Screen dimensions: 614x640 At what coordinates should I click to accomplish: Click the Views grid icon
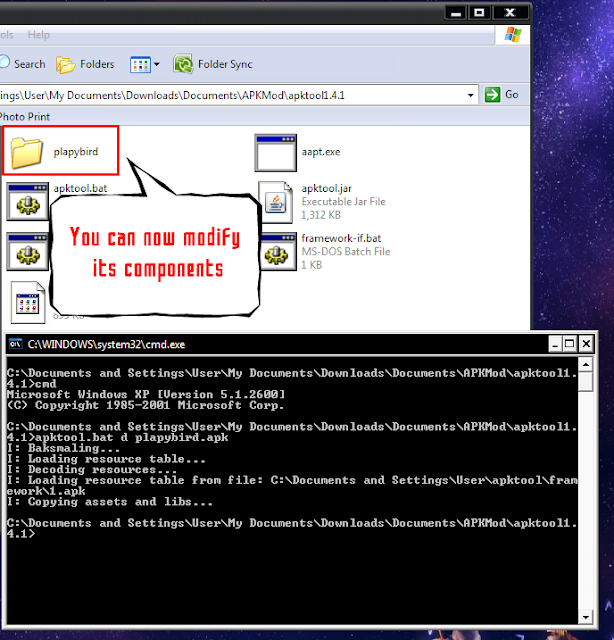click(x=140, y=65)
